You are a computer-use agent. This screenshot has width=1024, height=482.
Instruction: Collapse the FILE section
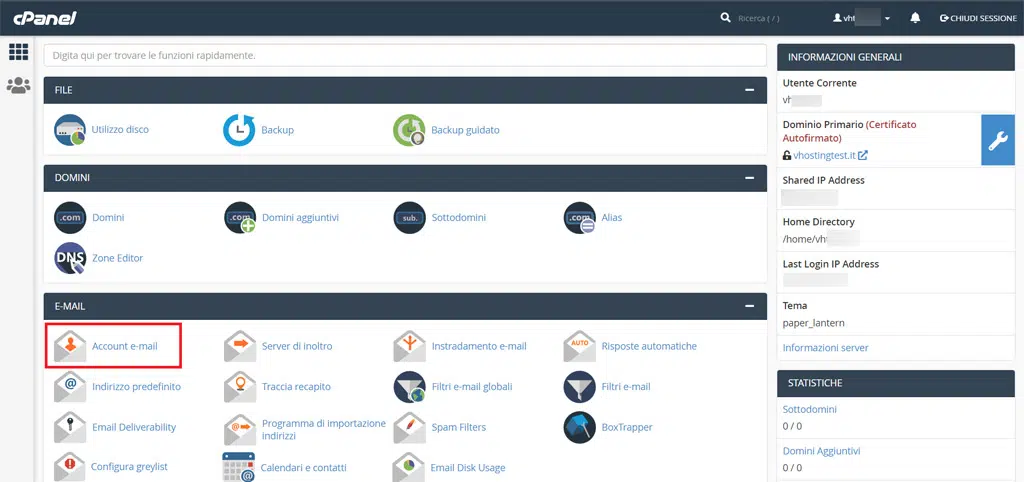[749, 90]
